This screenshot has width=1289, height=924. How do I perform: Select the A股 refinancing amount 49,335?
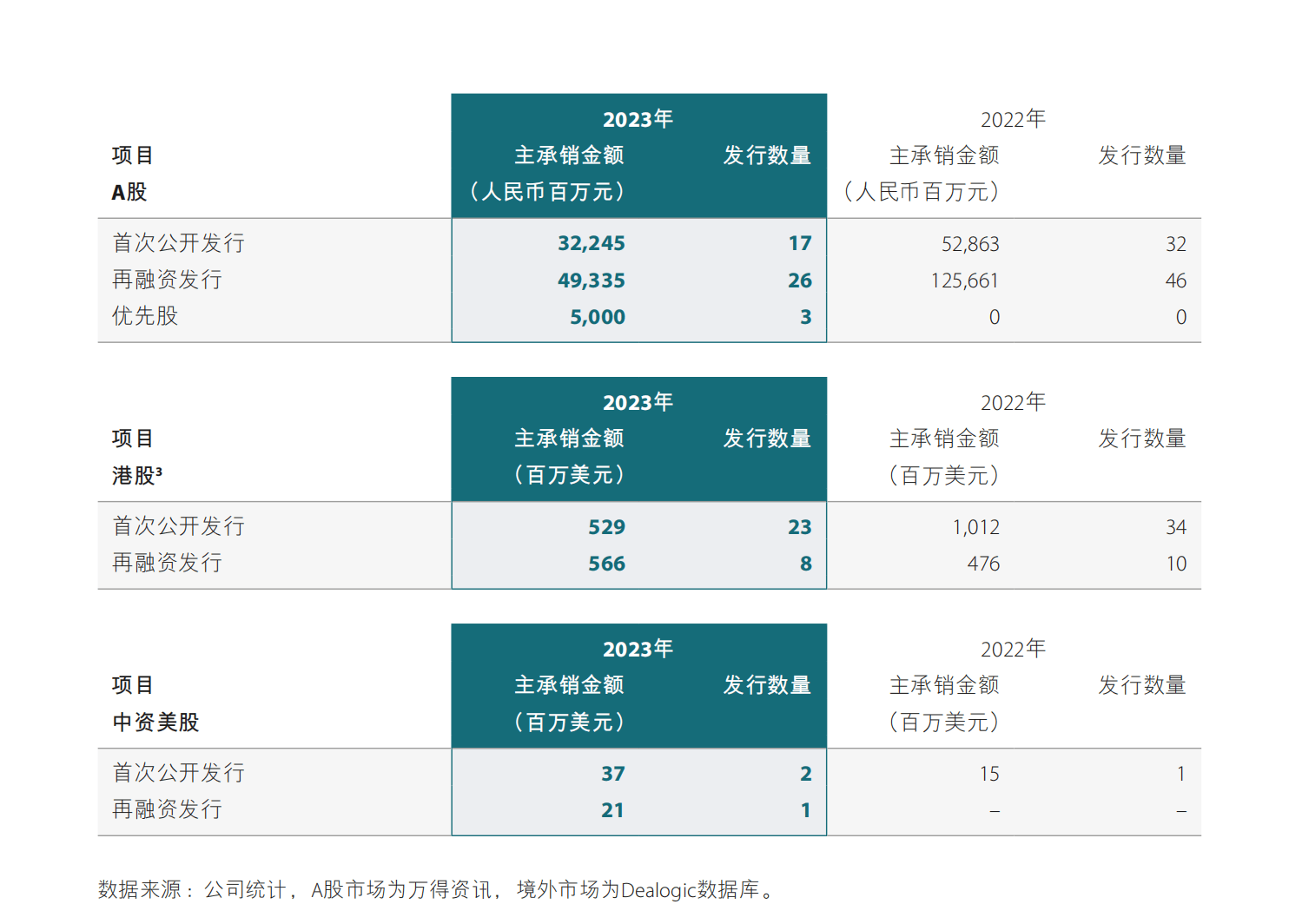pyautogui.click(x=592, y=280)
